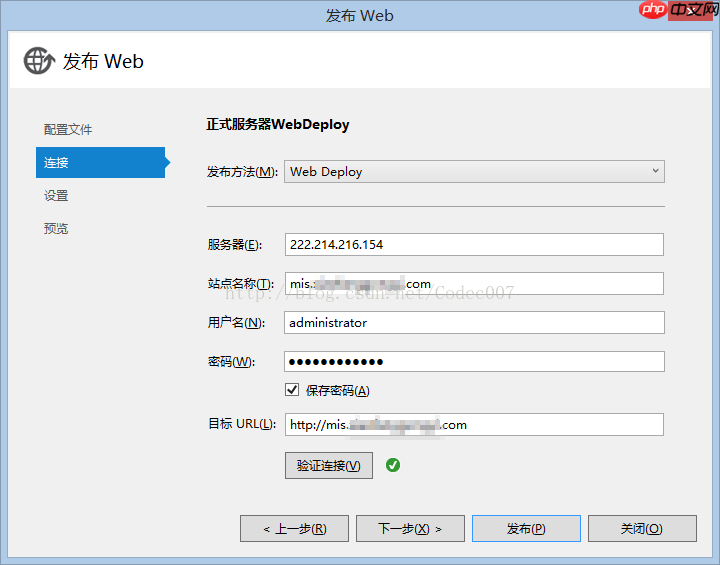Toggle the 保存密码 checkbox
The image size is (720, 565).
292,390
